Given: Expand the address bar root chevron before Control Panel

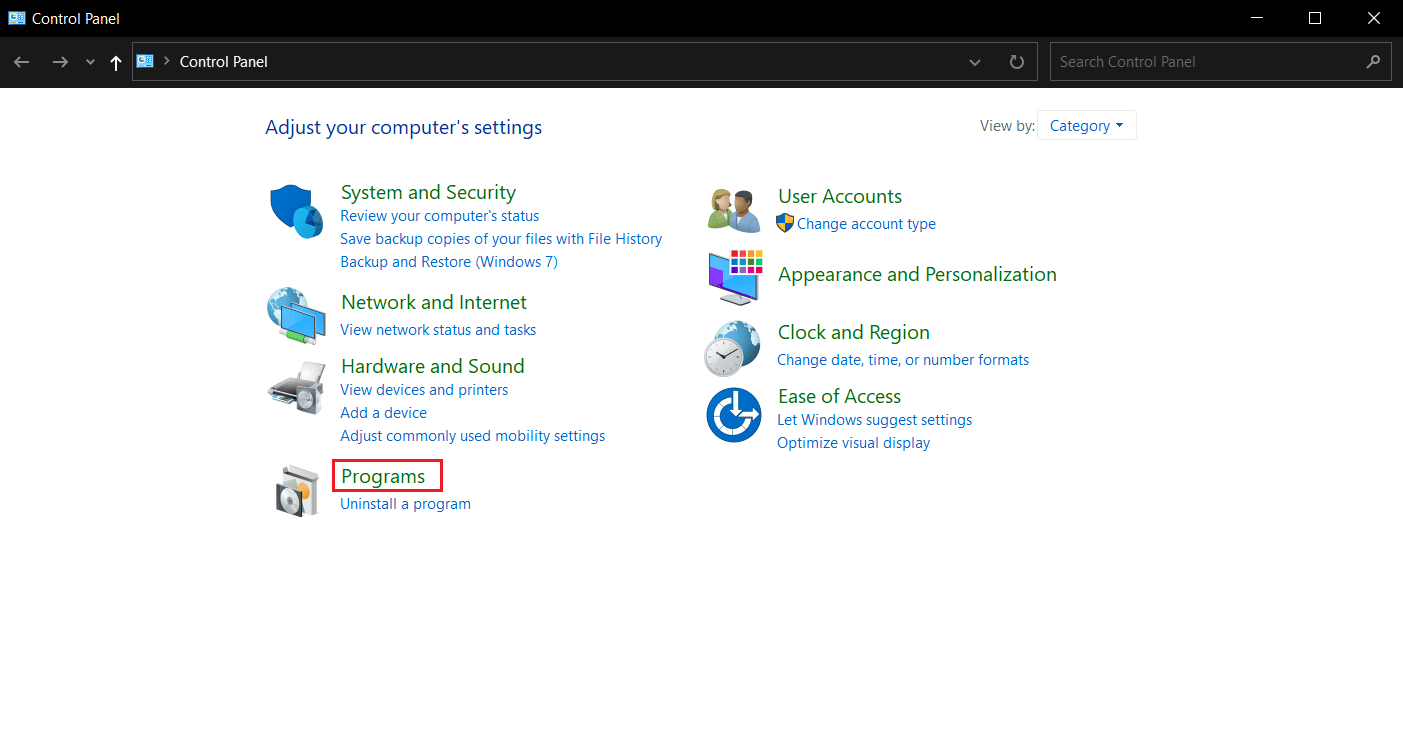Looking at the screenshot, I should coord(166,62).
